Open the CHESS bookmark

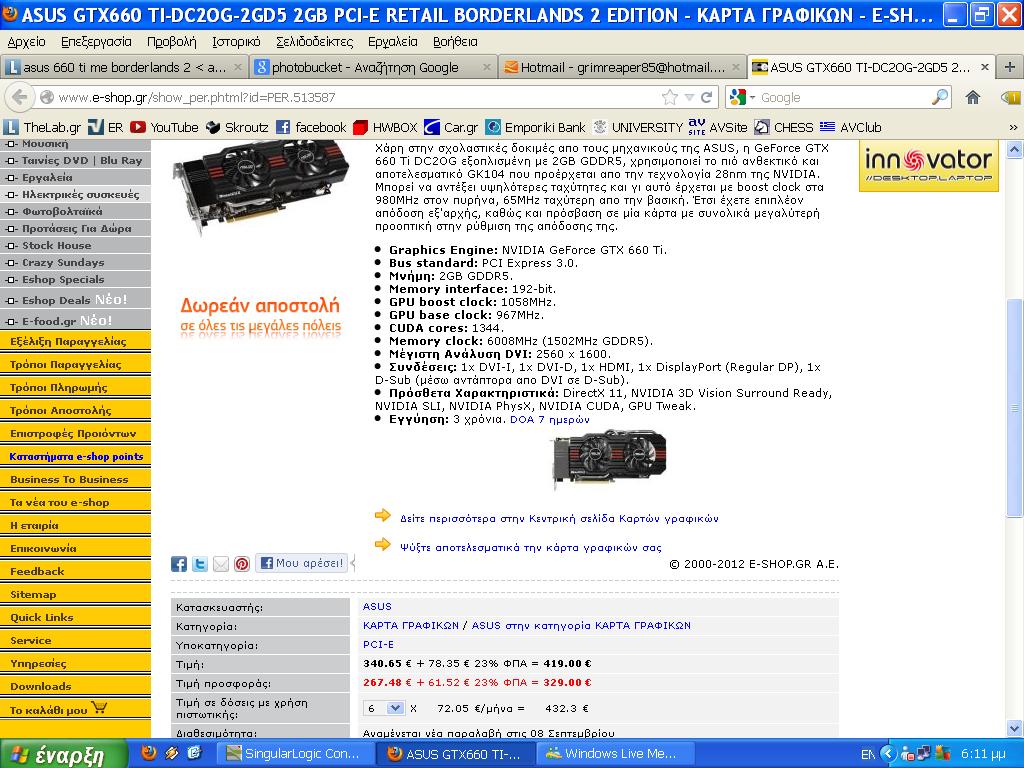(784, 127)
